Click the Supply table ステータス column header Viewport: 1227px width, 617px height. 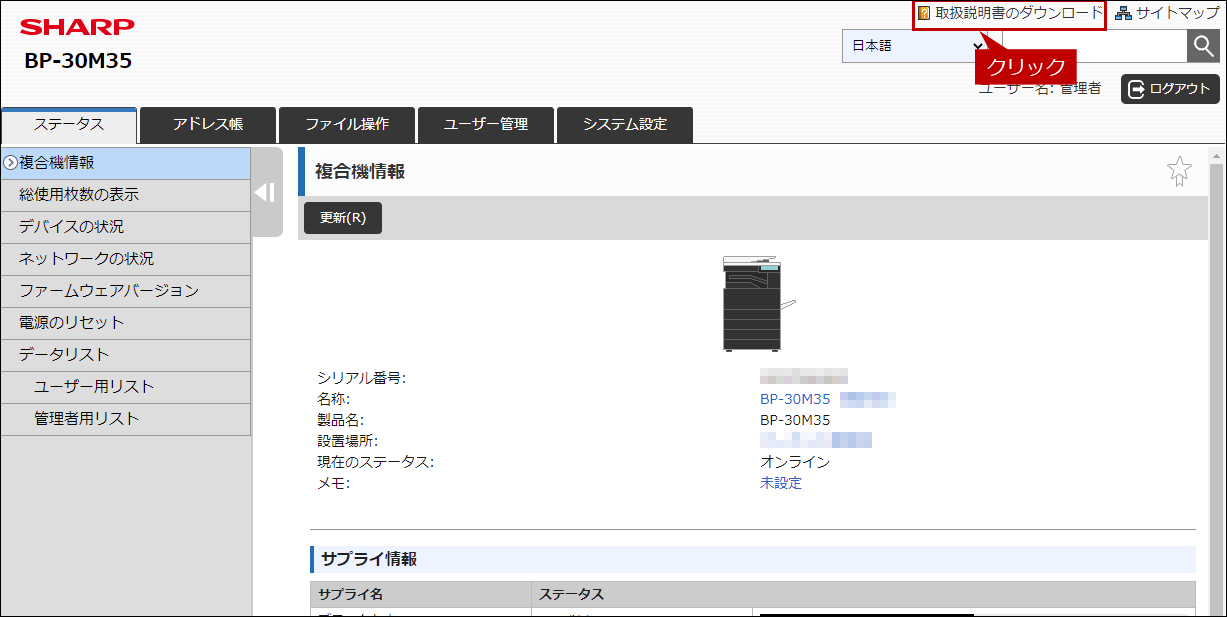863,594
